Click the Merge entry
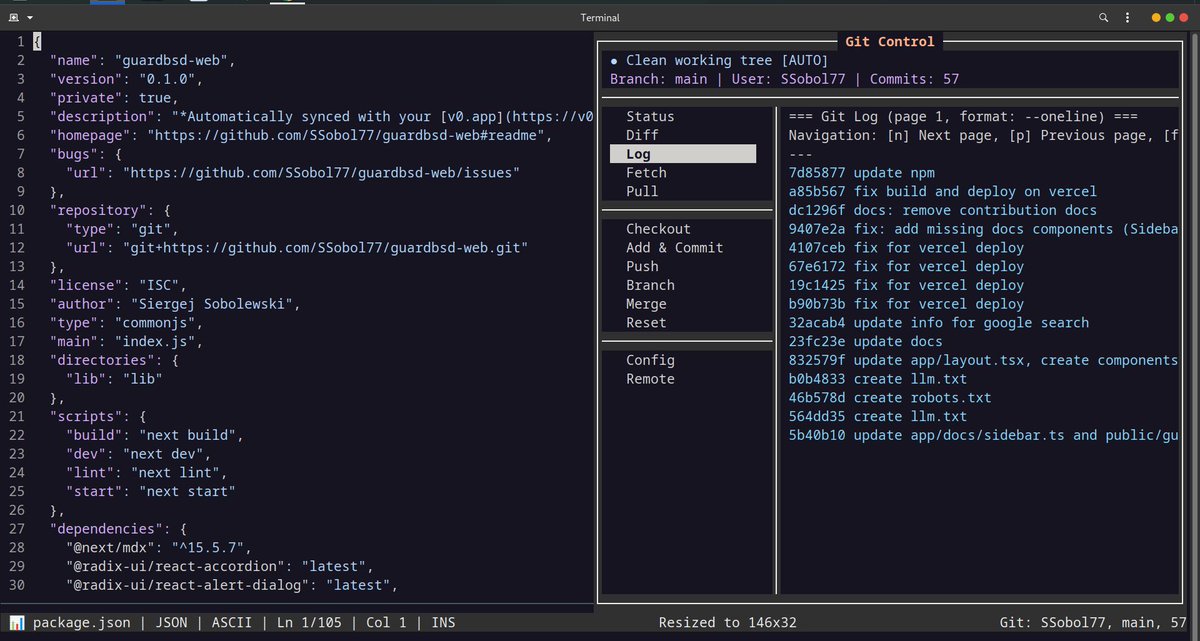 646,304
